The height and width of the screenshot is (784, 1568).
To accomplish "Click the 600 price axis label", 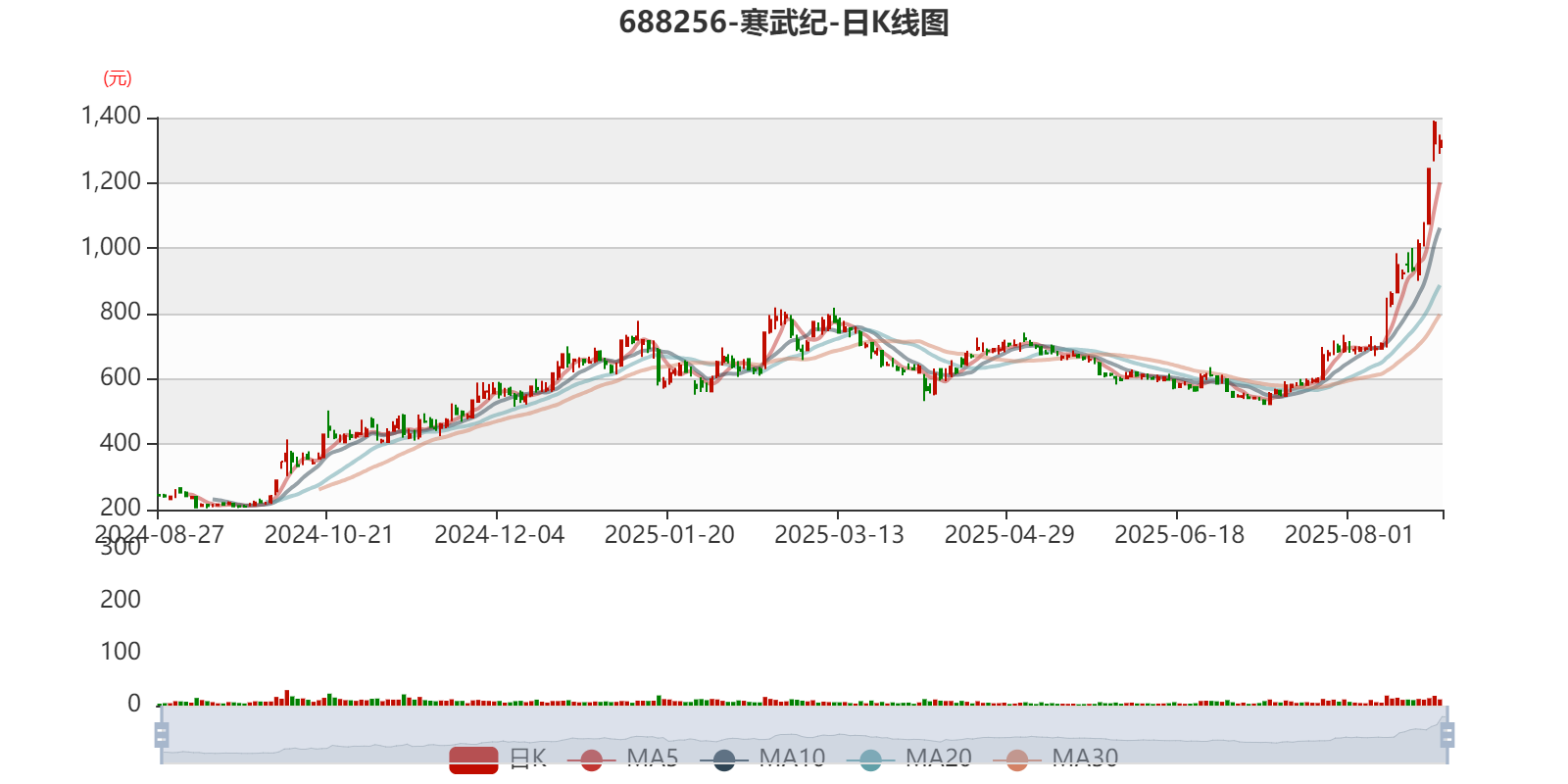I will 121,378.
